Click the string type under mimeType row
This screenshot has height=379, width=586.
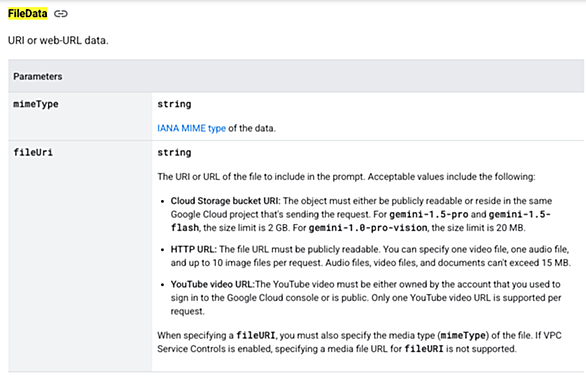[174, 104]
